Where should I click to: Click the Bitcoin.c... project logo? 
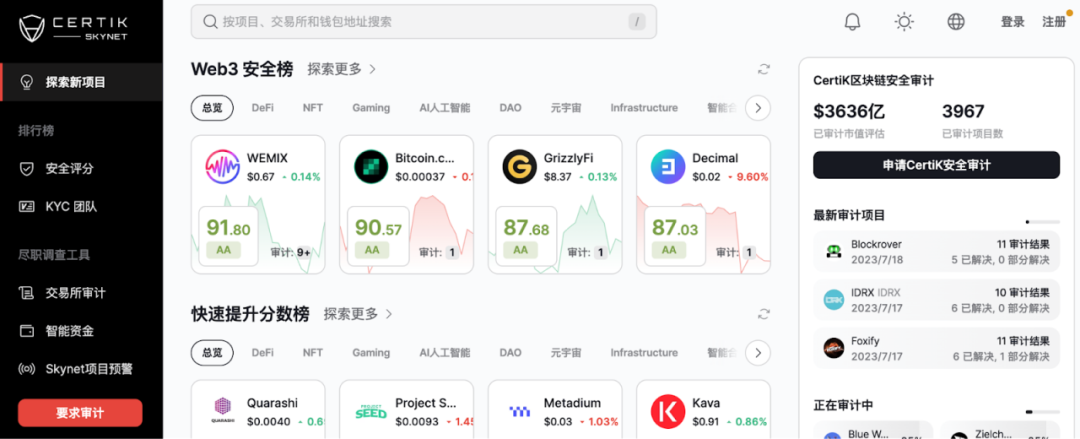371,166
